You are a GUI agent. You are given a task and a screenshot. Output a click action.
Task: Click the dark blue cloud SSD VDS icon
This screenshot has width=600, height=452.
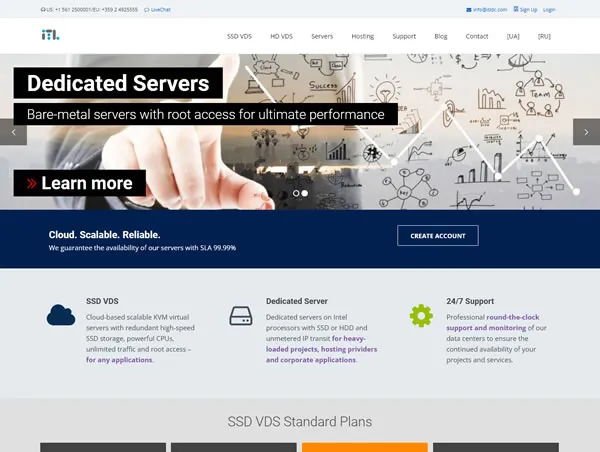(x=61, y=315)
